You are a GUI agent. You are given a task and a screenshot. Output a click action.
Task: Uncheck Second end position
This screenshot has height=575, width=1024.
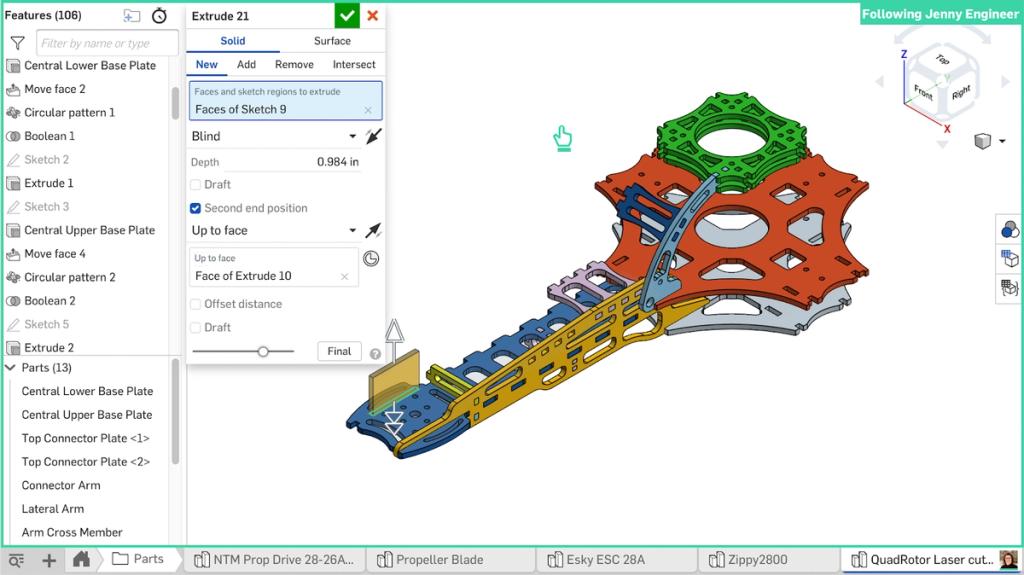(x=196, y=208)
